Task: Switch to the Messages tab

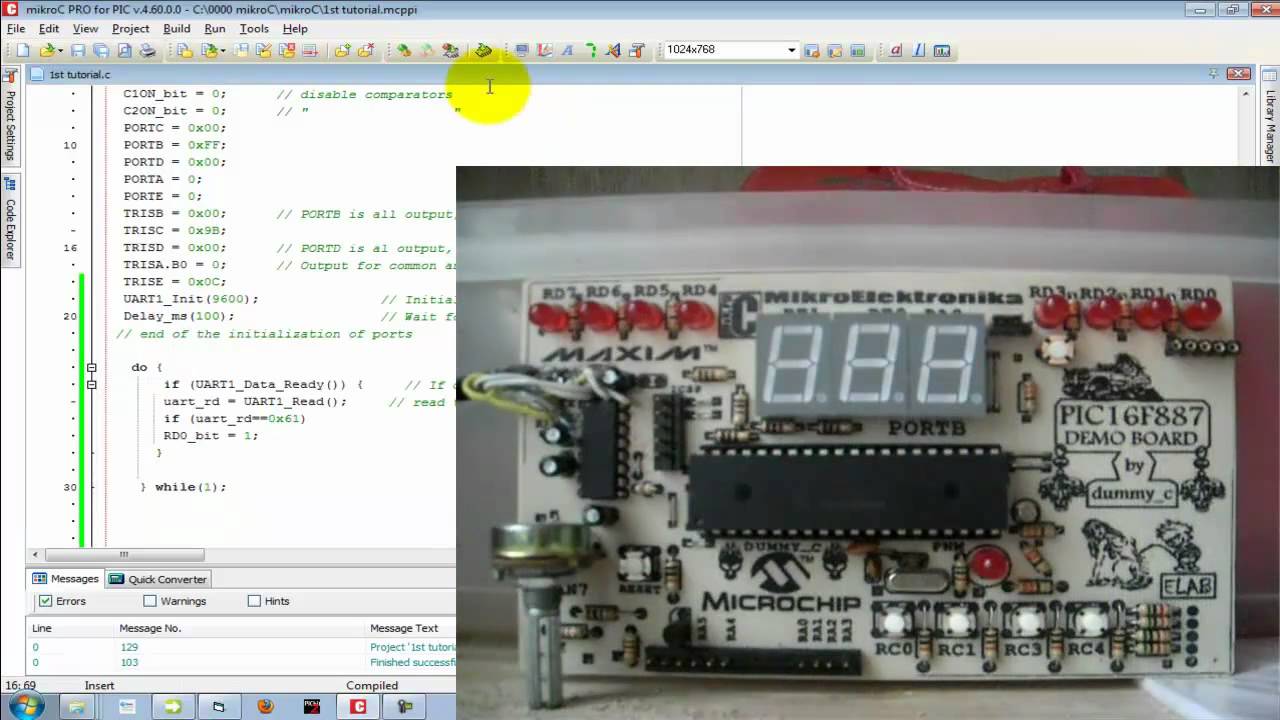Action: 66,579
